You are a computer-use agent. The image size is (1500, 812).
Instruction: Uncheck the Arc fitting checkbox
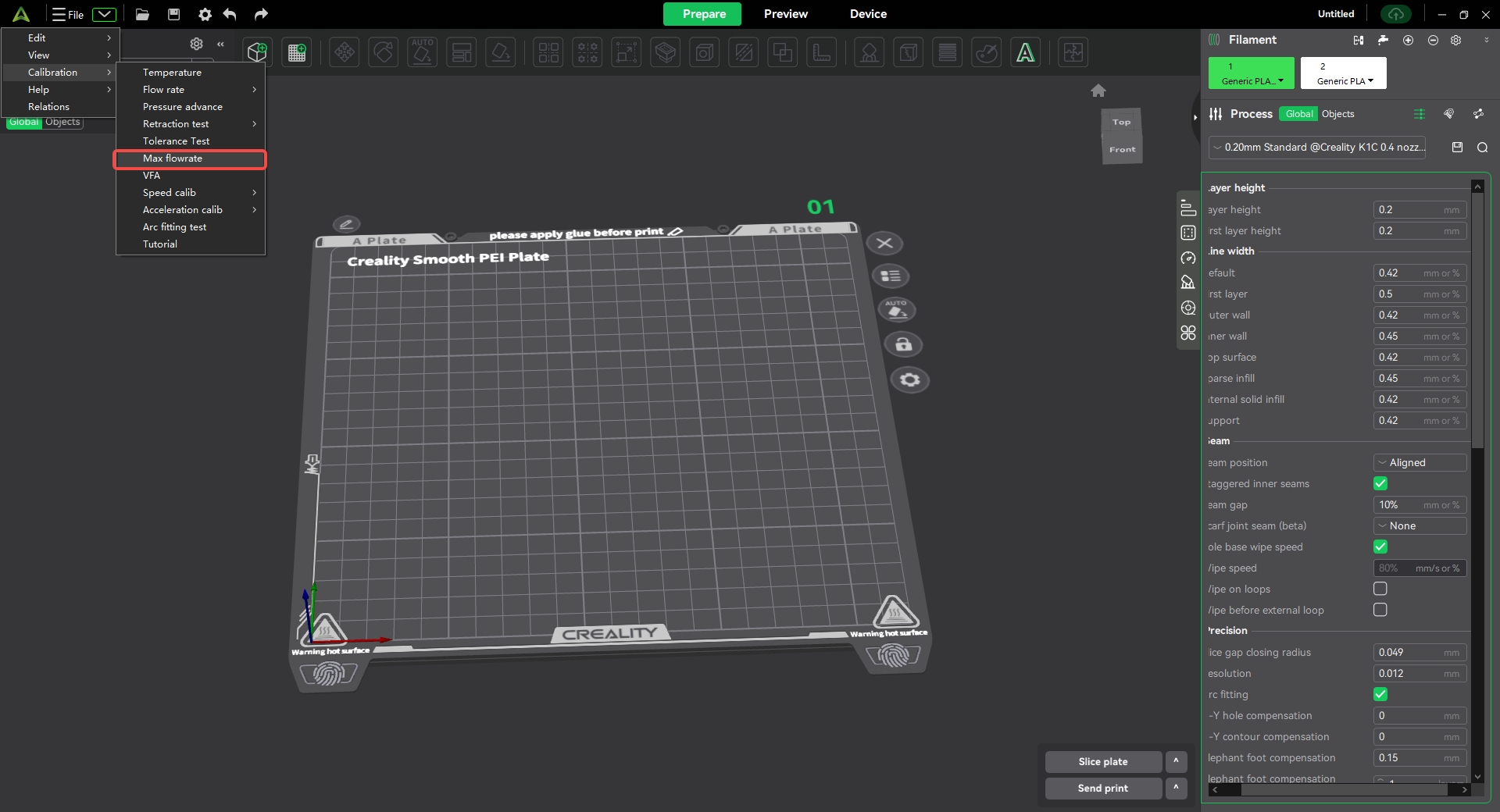tap(1380, 694)
